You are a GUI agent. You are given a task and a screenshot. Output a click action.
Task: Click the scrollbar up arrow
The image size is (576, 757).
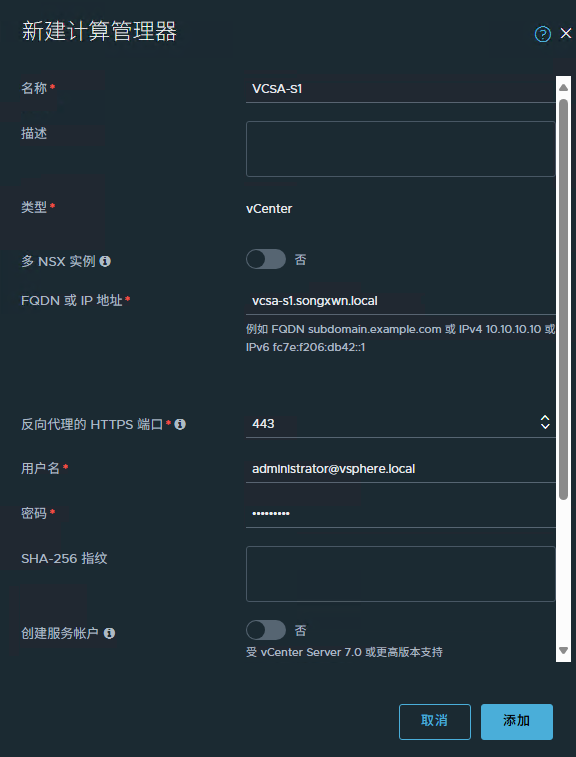click(563, 88)
